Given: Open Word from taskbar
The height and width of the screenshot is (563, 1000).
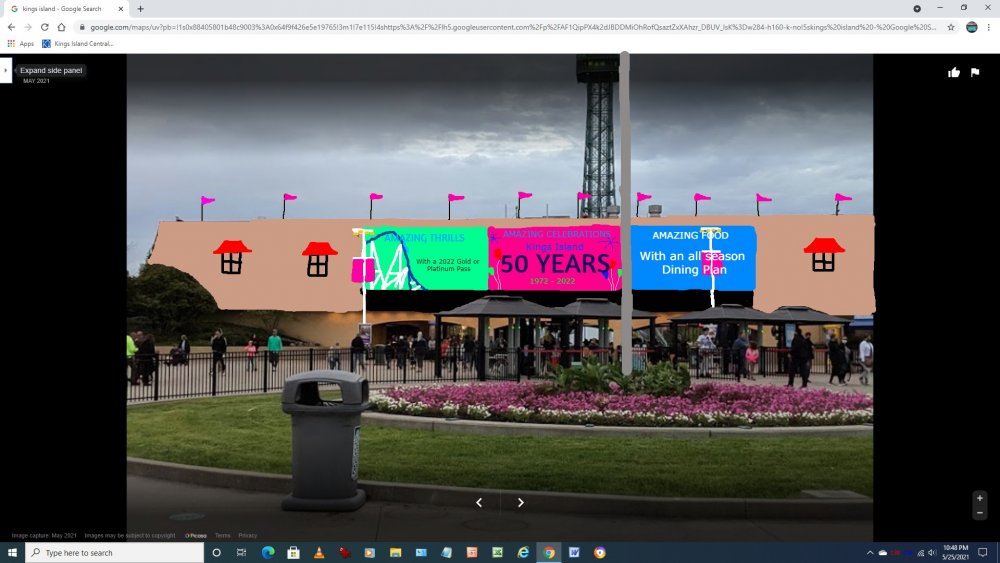Looking at the screenshot, I should tap(574, 552).
